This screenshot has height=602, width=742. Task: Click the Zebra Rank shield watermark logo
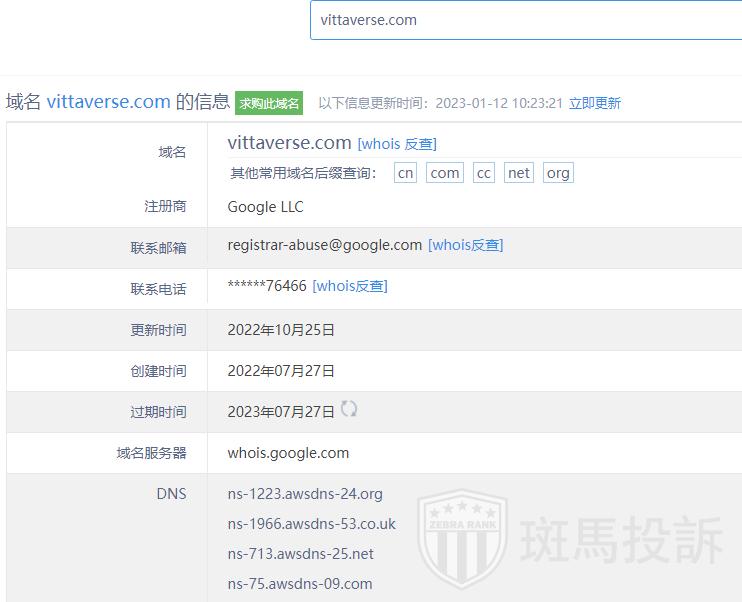pyautogui.click(x=460, y=545)
